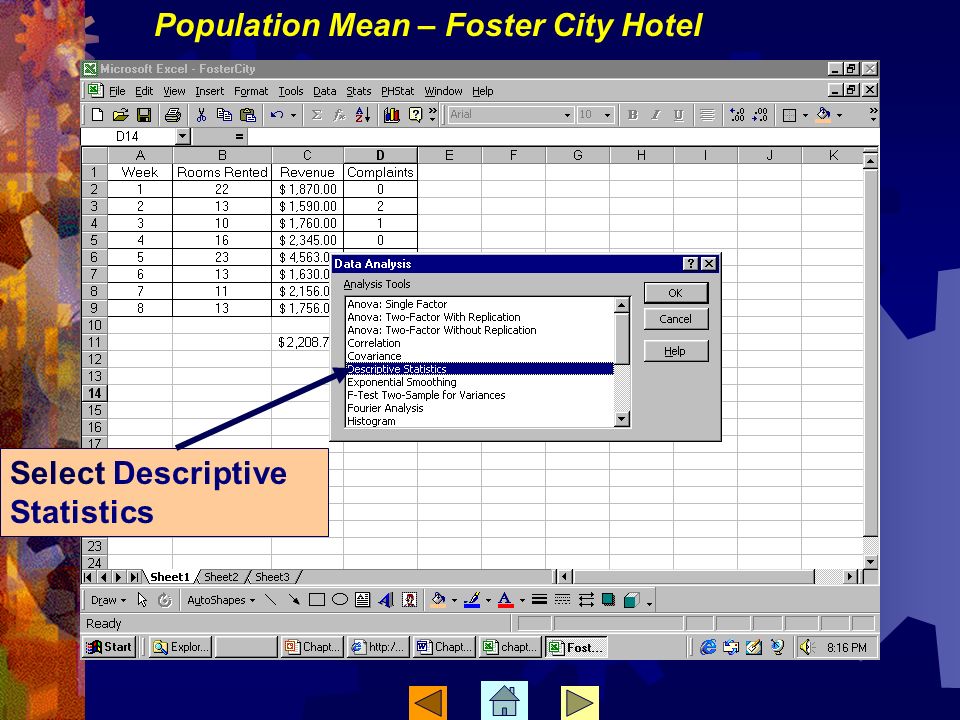Click the Free Rotate icon
The width and height of the screenshot is (960, 720).
165,600
